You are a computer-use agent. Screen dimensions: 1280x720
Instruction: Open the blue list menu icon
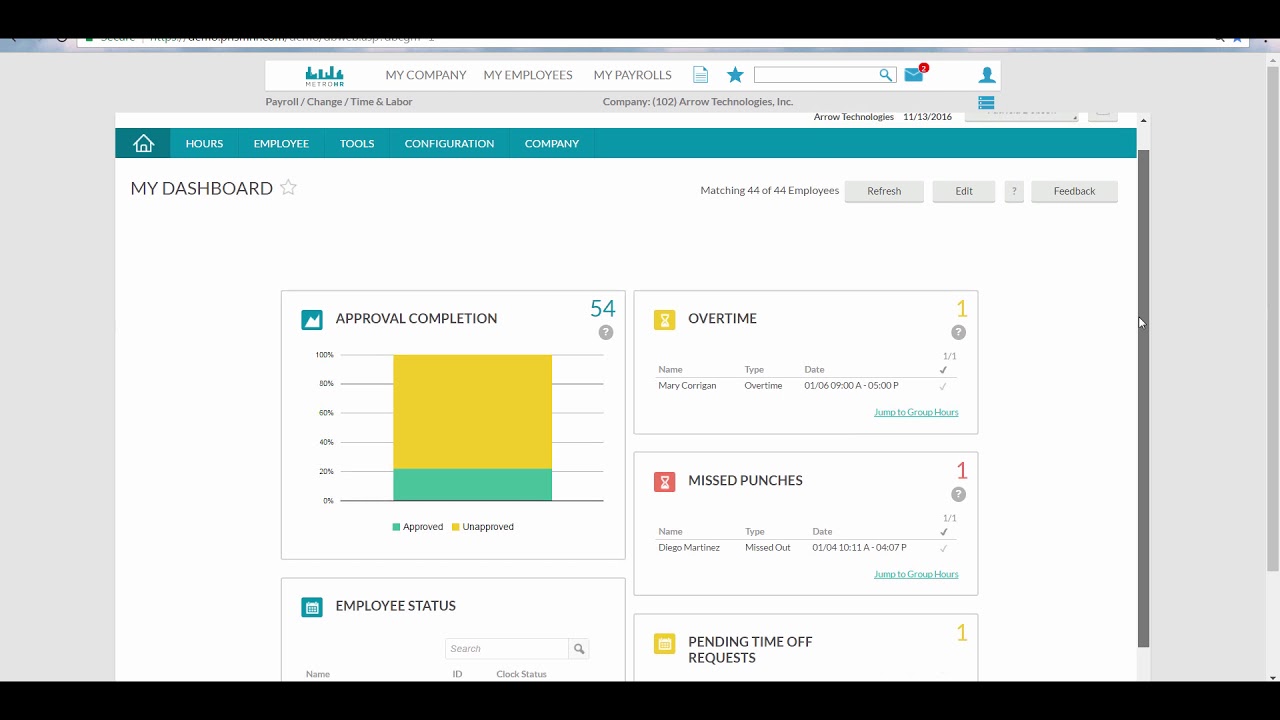coord(986,102)
